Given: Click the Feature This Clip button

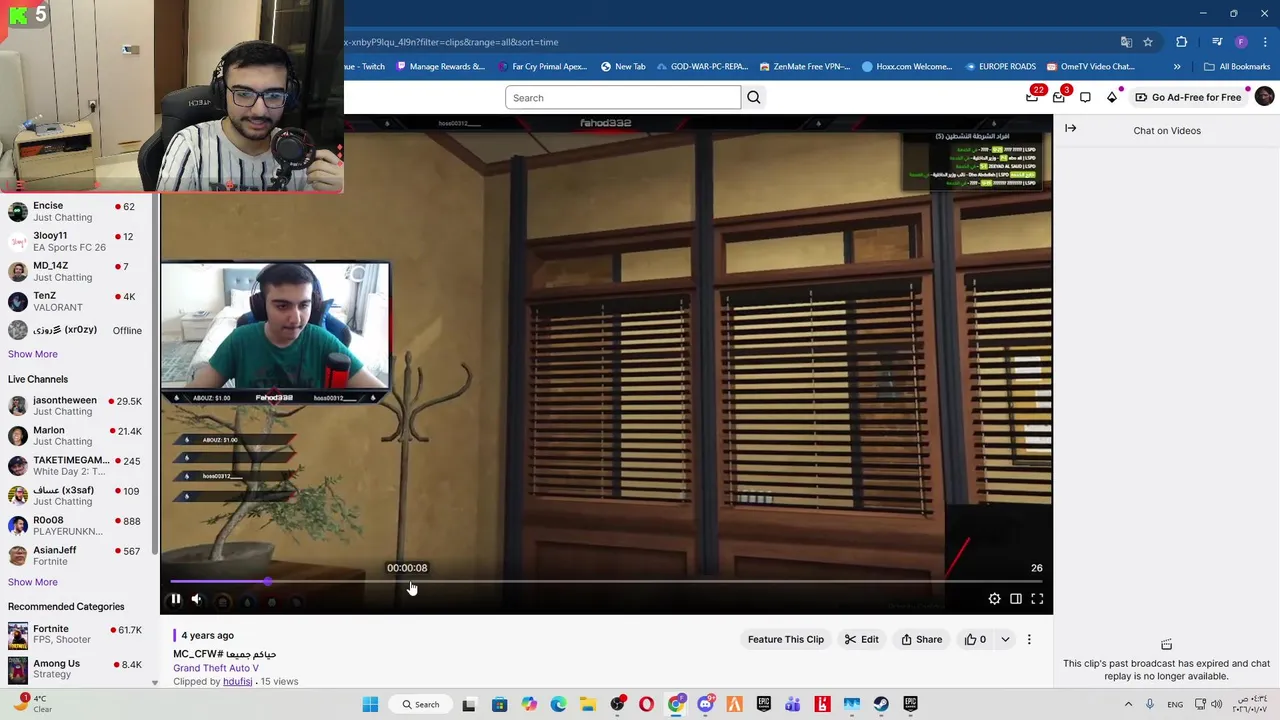Looking at the screenshot, I should click(786, 639).
